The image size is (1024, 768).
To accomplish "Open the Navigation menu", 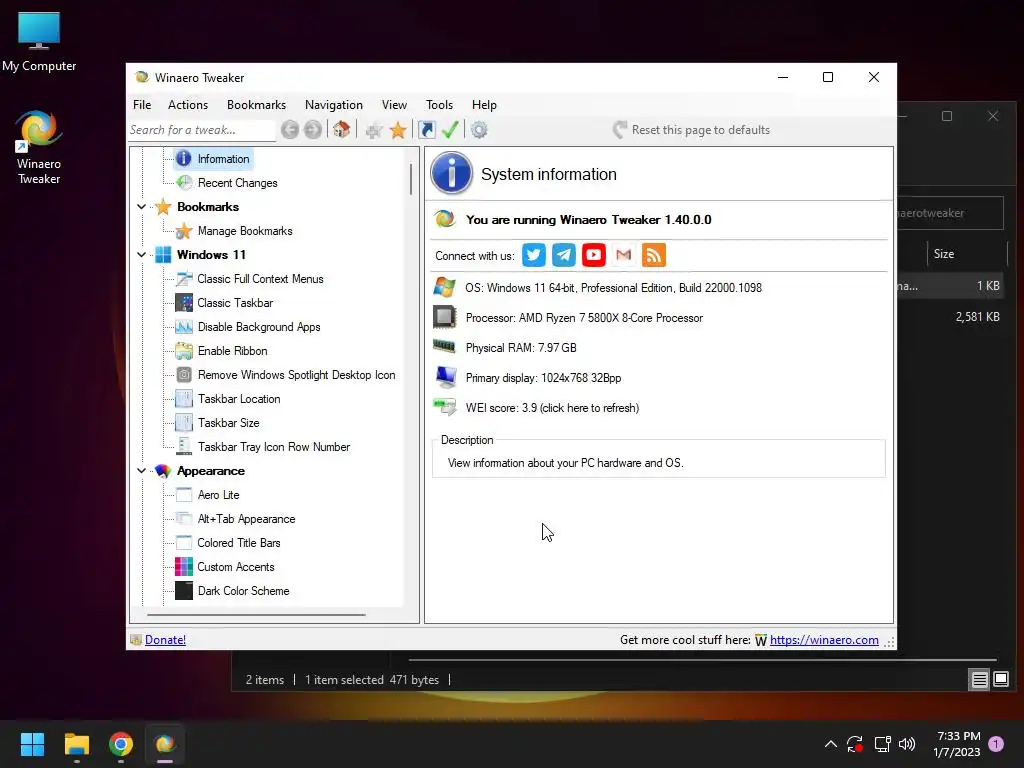I will coord(334,104).
